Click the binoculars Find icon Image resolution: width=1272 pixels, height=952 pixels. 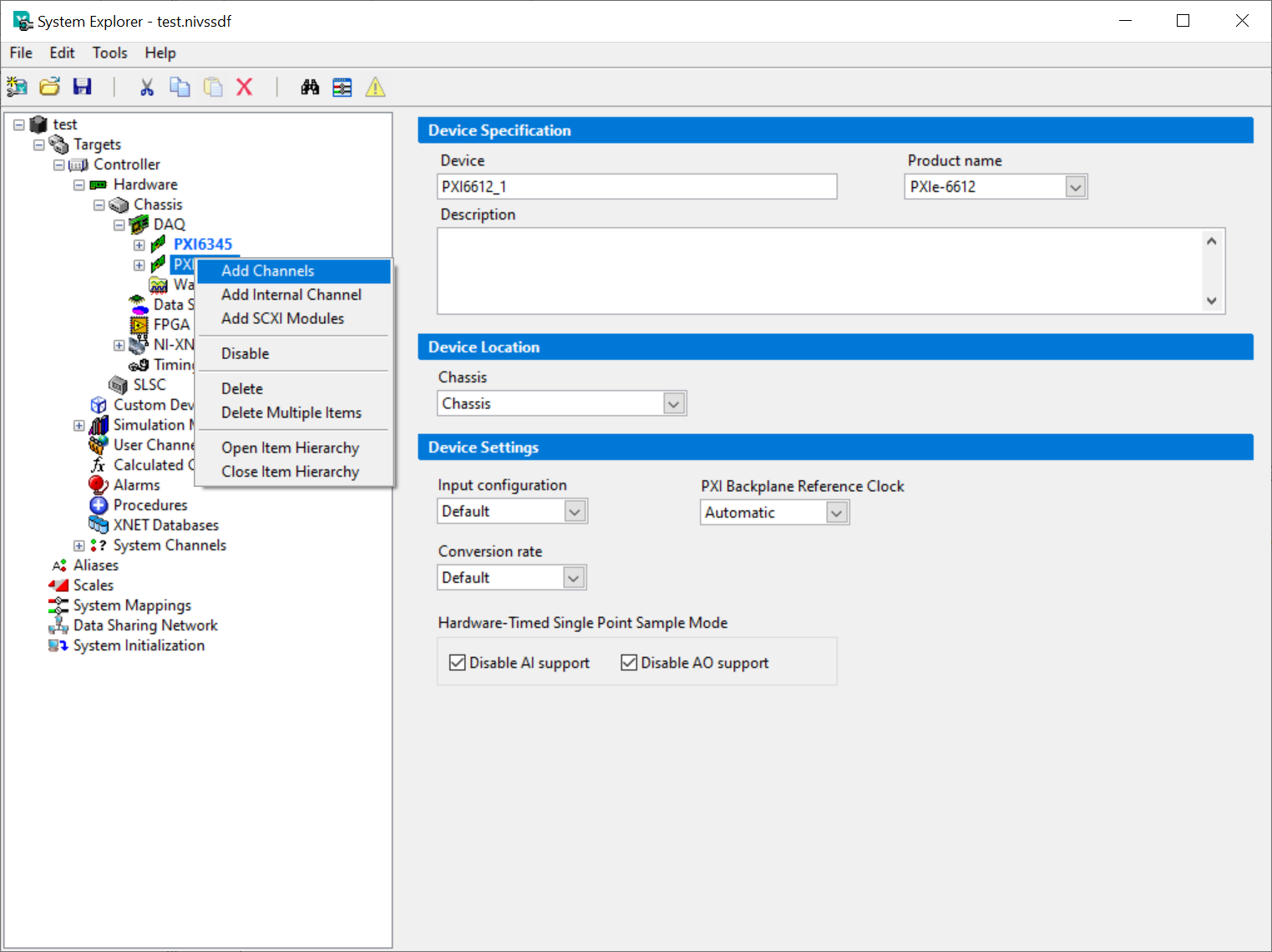coord(310,87)
